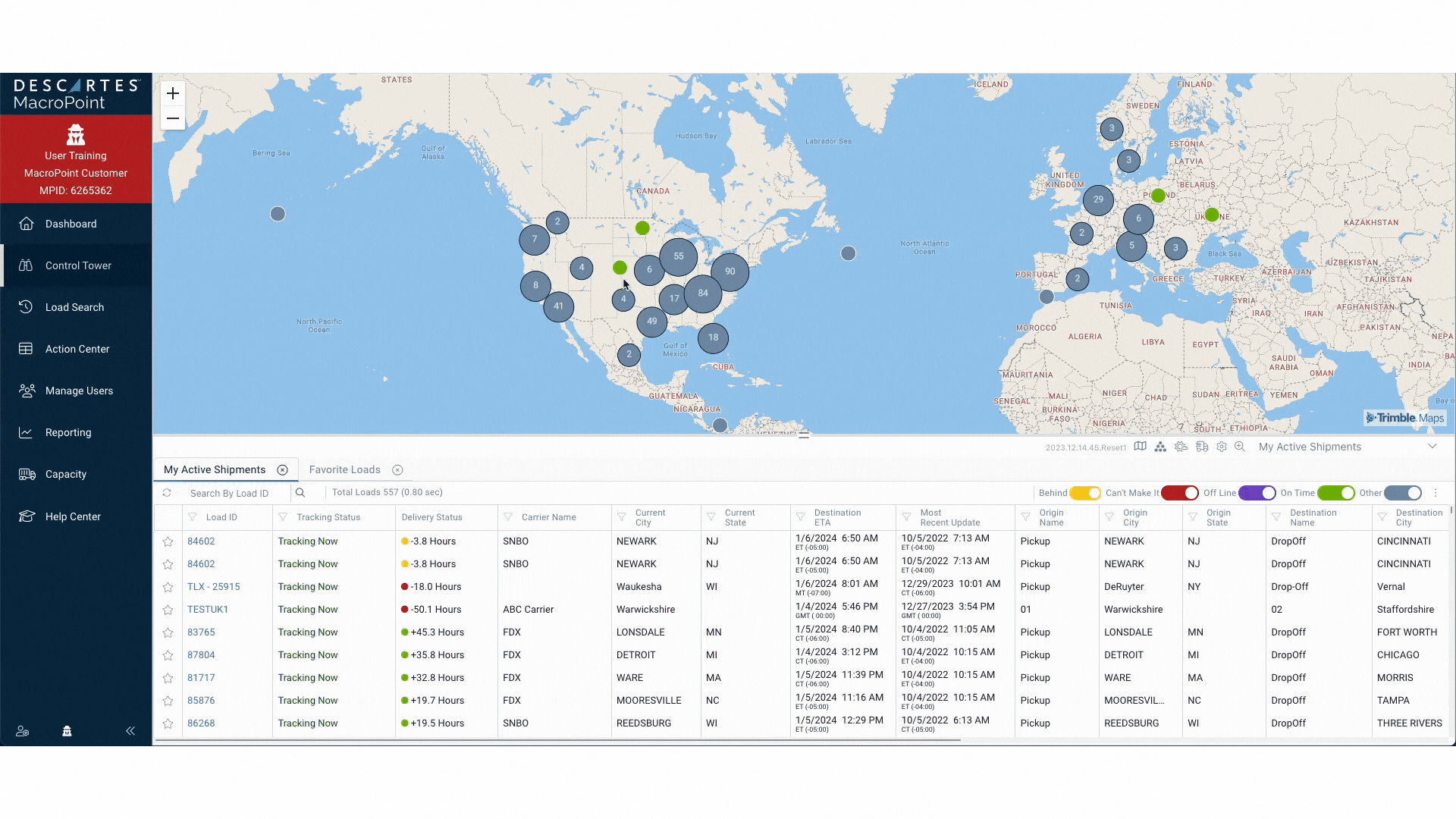Viewport: 1456px width, 819px height.
Task: Turn off the Other status toggle
Action: click(1403, 493)
